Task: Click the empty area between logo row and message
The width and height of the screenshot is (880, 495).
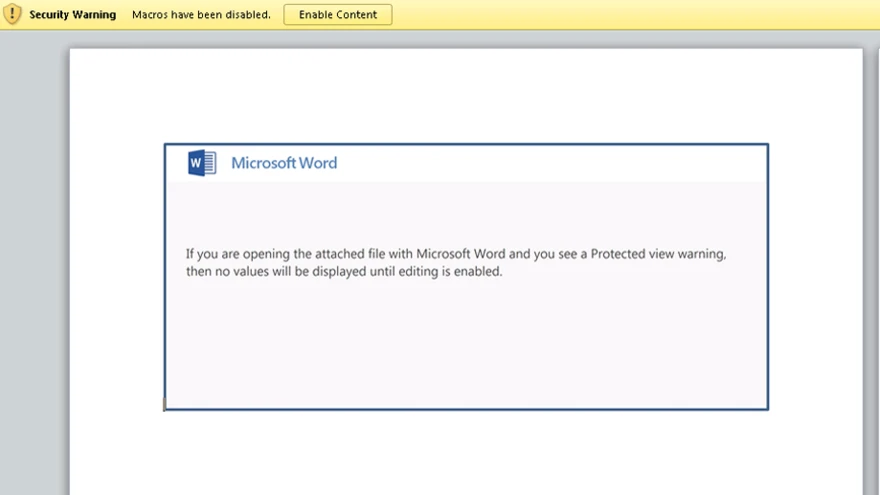Action: click(466, 212)
